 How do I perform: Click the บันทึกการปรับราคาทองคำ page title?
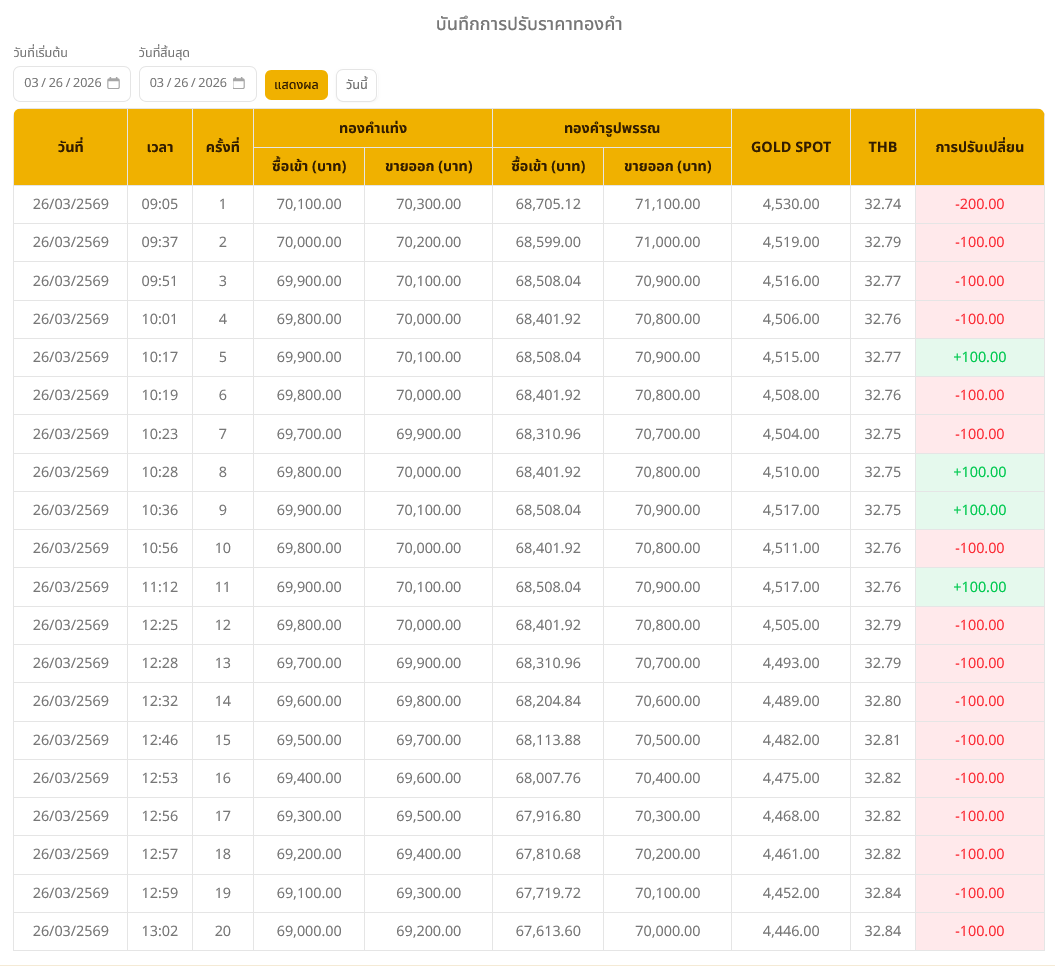point(528,24)
